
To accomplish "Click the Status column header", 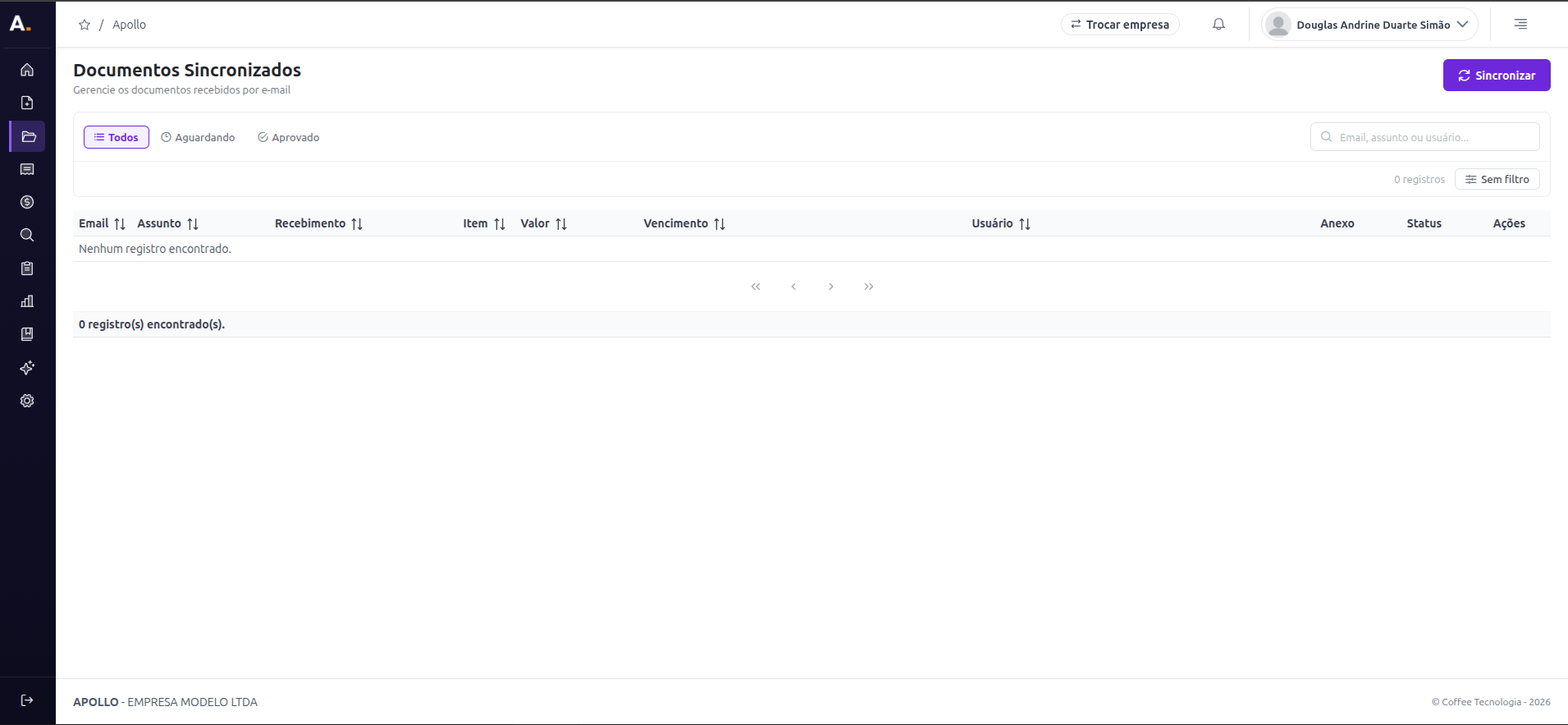I will point(1424,223).
